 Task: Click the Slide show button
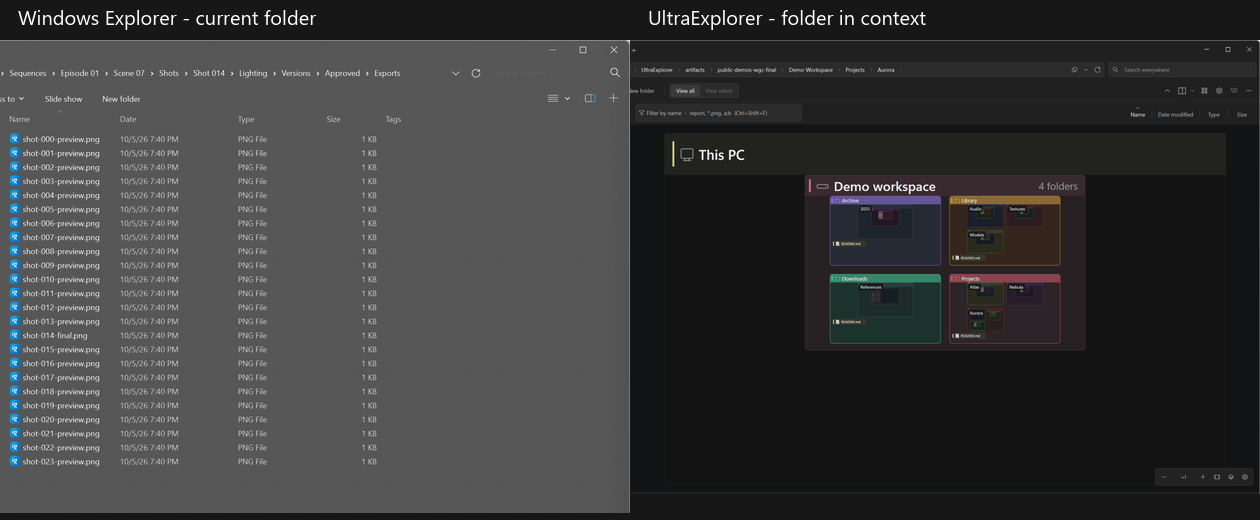click(x=64, y=99)
